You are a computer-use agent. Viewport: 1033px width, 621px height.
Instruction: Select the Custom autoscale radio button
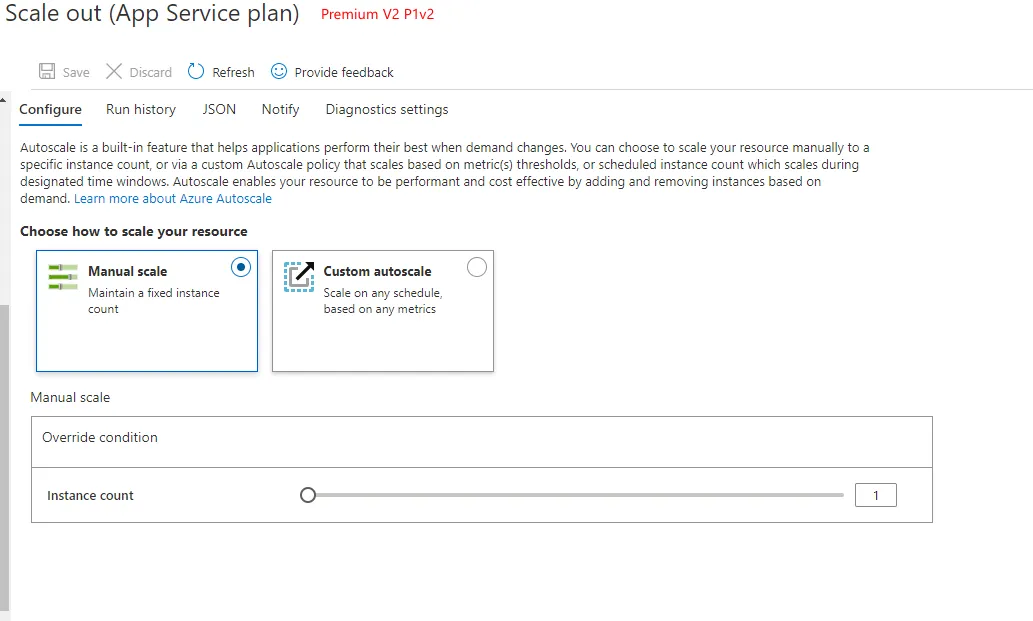click(x=477, y=267)
